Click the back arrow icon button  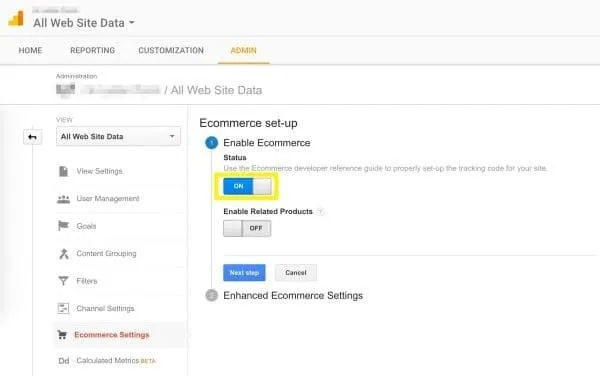(33, 137)
